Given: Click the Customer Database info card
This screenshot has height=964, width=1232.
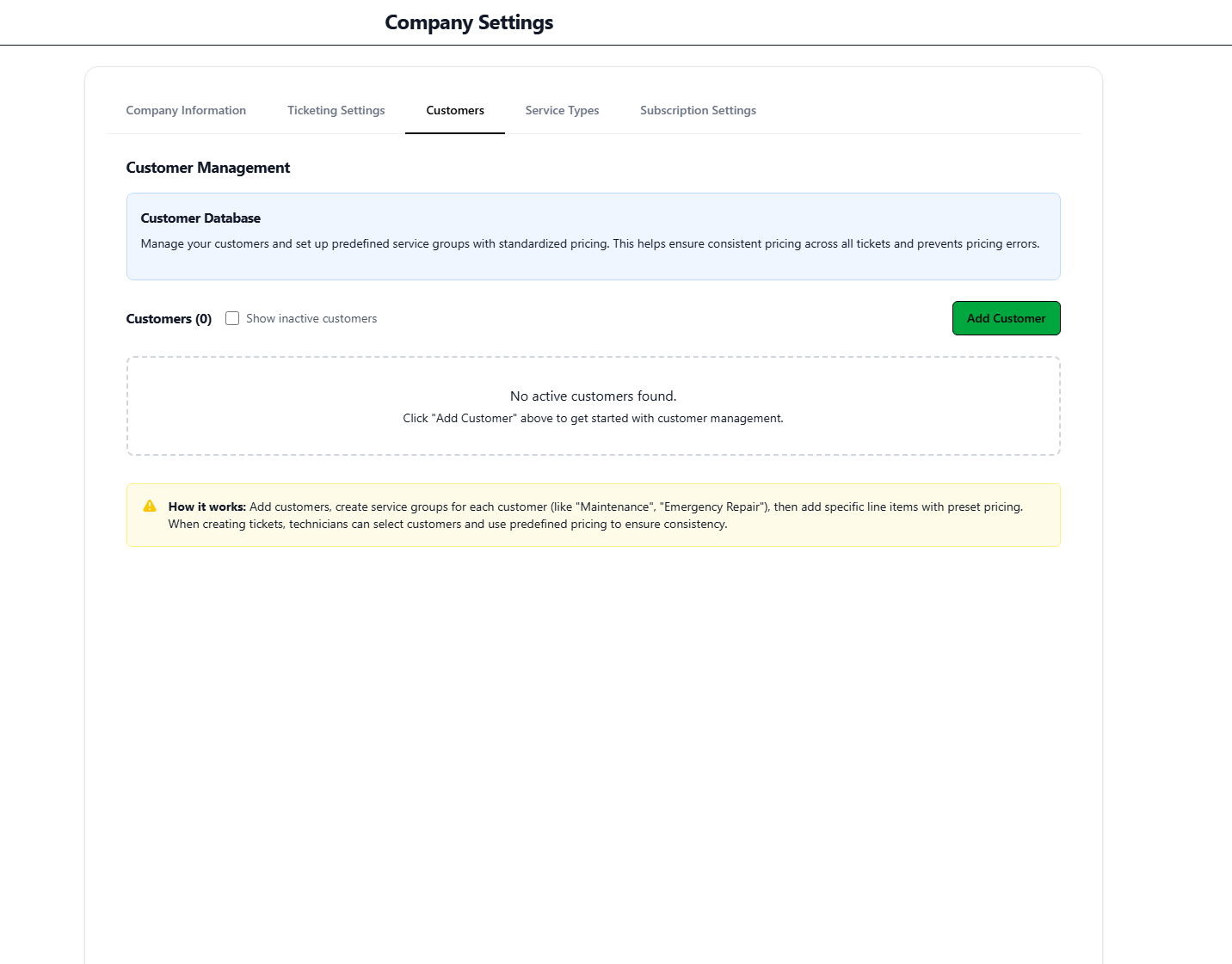Looking at the screenshot, I should point(594,236).
